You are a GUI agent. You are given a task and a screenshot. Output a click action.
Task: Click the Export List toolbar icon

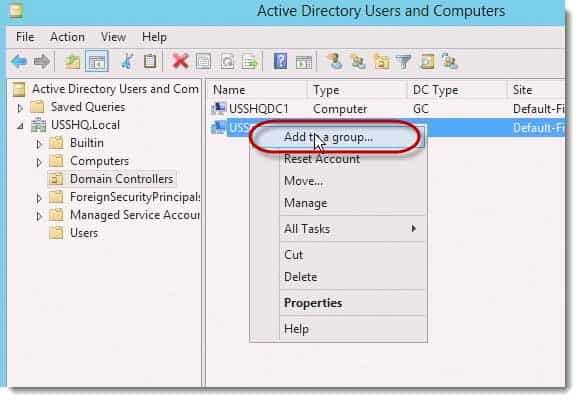250,61
